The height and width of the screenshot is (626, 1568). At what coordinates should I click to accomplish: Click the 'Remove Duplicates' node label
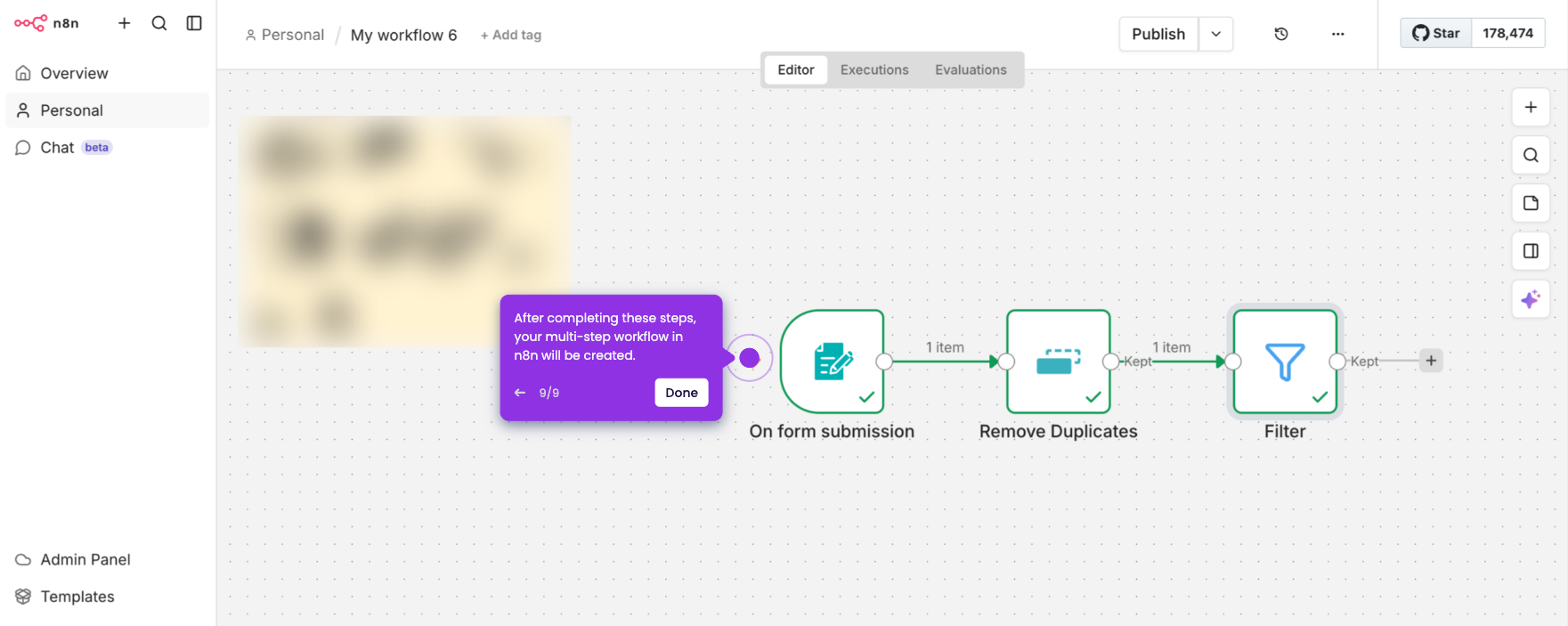(1059, 431)
